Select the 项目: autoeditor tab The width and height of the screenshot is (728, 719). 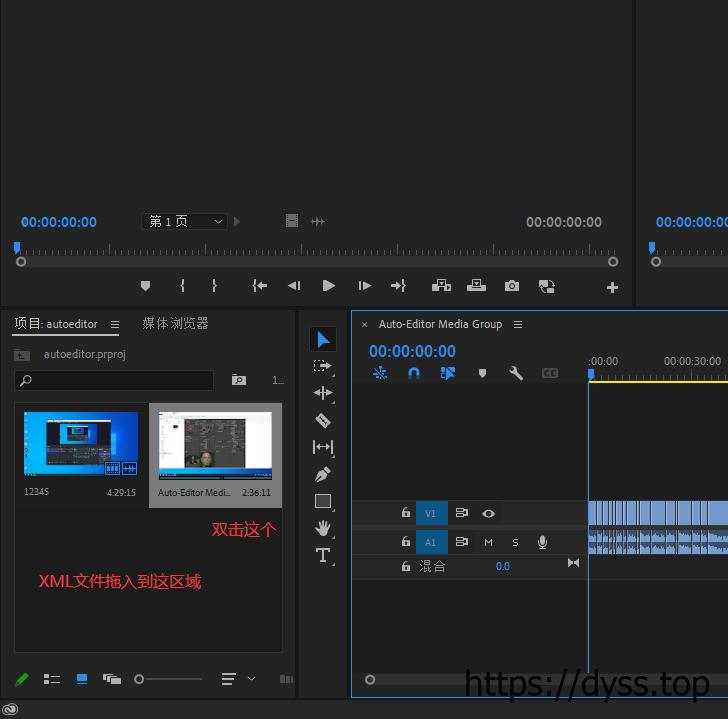tap(56, 324)
